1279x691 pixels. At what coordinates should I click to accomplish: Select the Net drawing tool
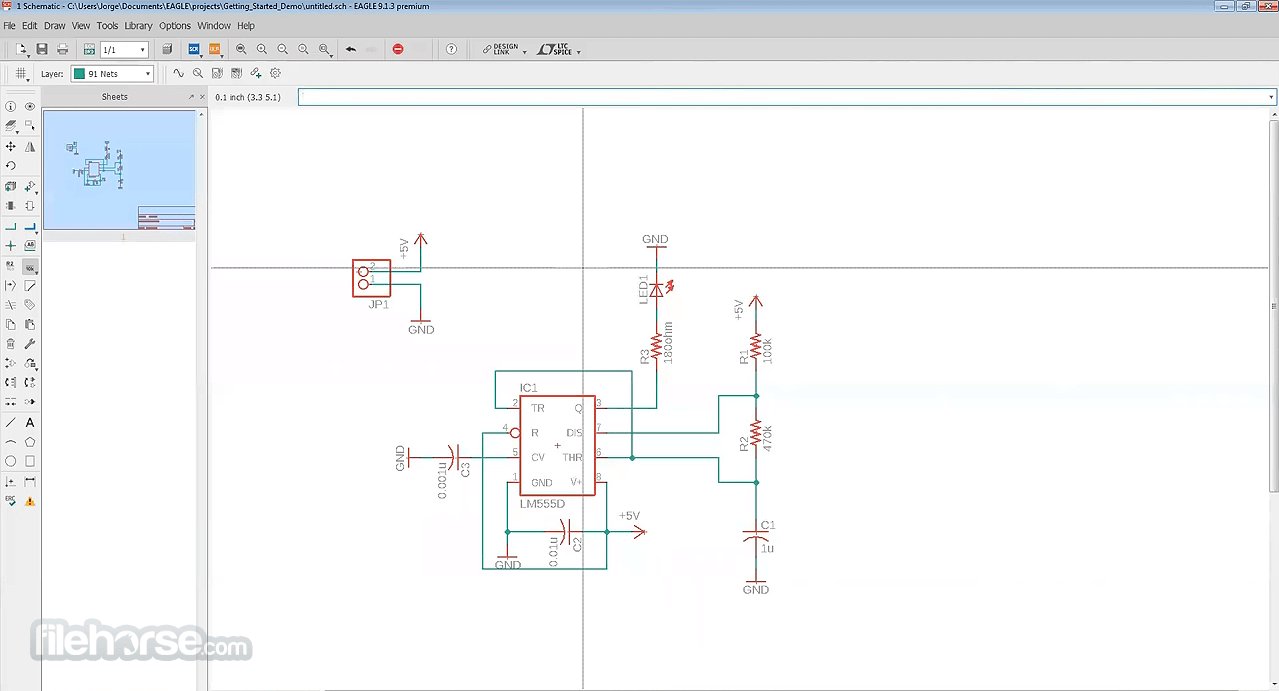point(11,226)
